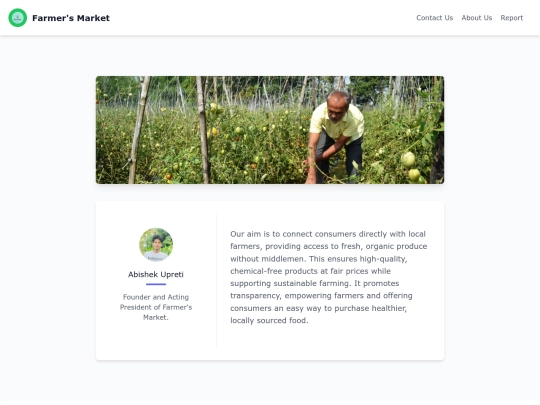Click the tilted bamboo pole in banner
Image resolution: width=540 pixels, height=405 pixels.
tap(139, 130)
